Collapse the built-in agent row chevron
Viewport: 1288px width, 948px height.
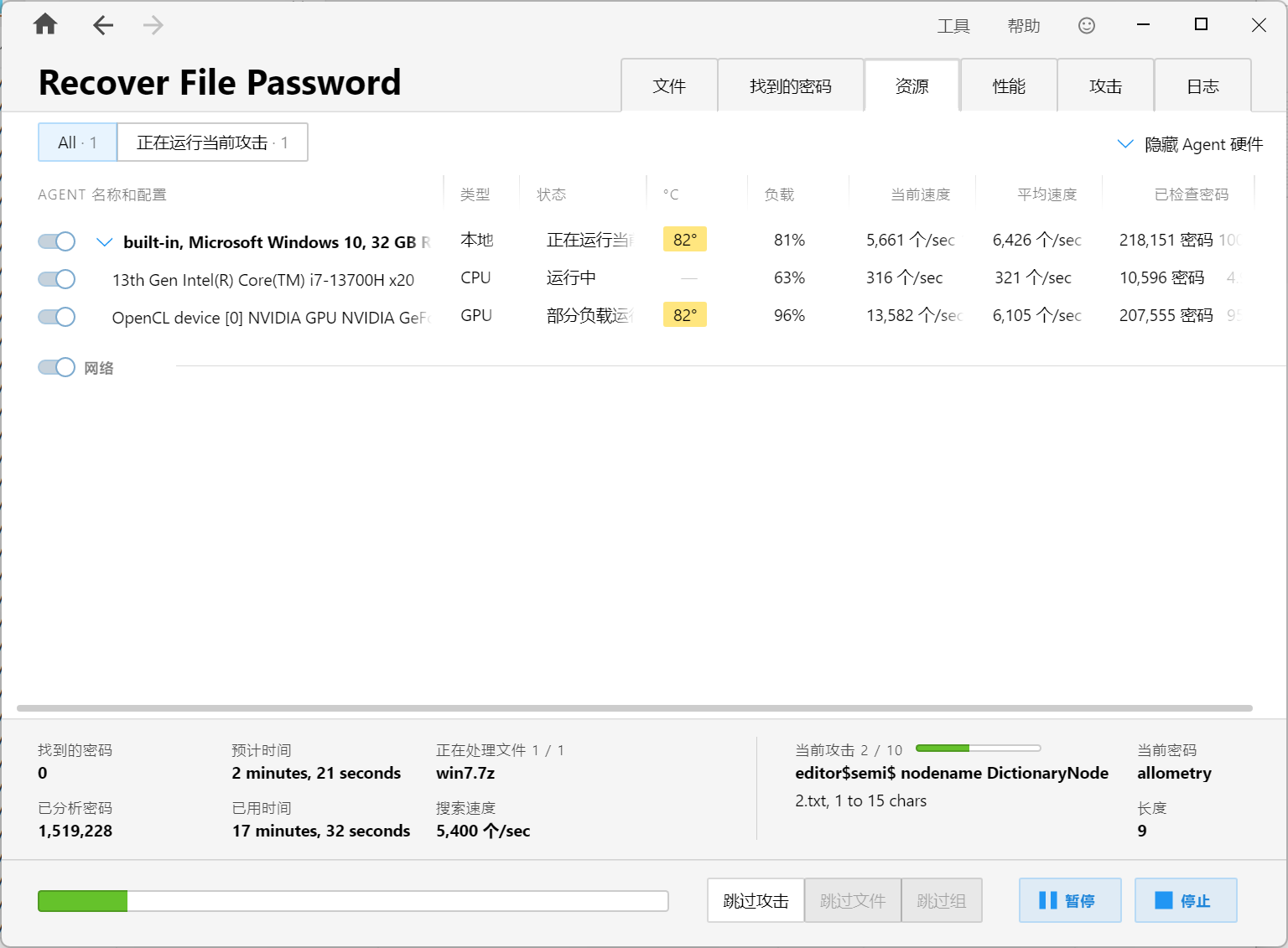pos(105,242)
